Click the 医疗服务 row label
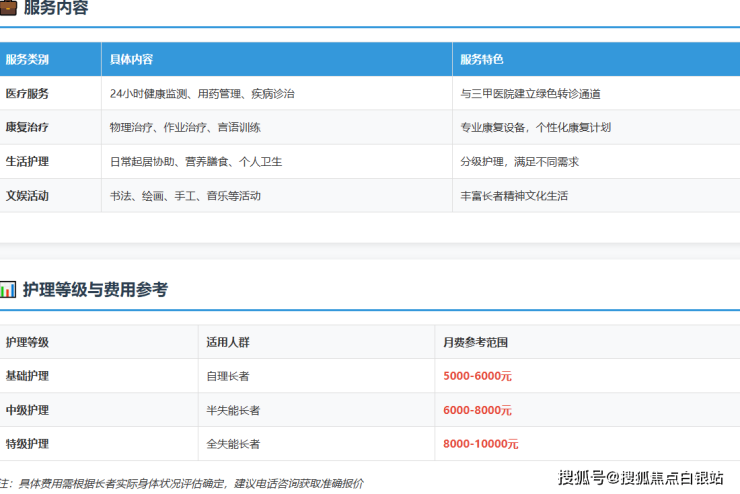The width and height of the screenshot is (740, 494). tap(27, 93)
